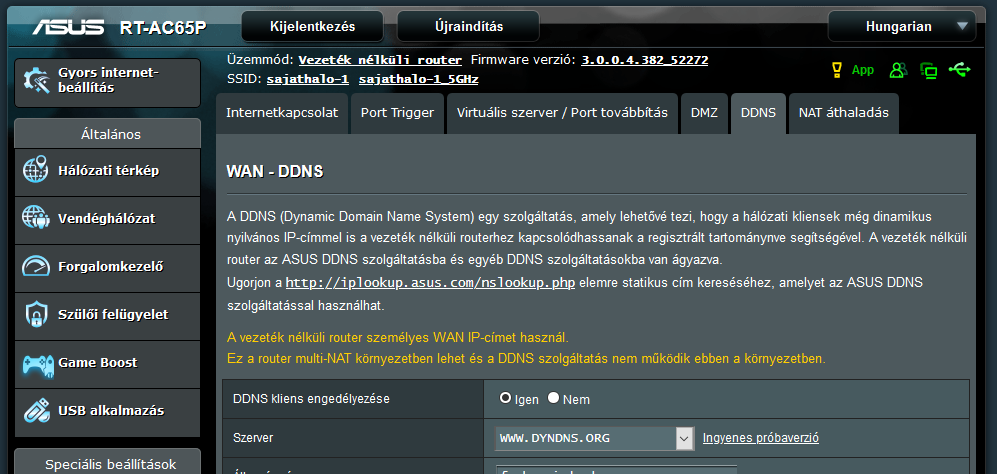Open the Hálózati térkép menu item
This screenshot has height=474, width=997.
click(x=107, y=171)
